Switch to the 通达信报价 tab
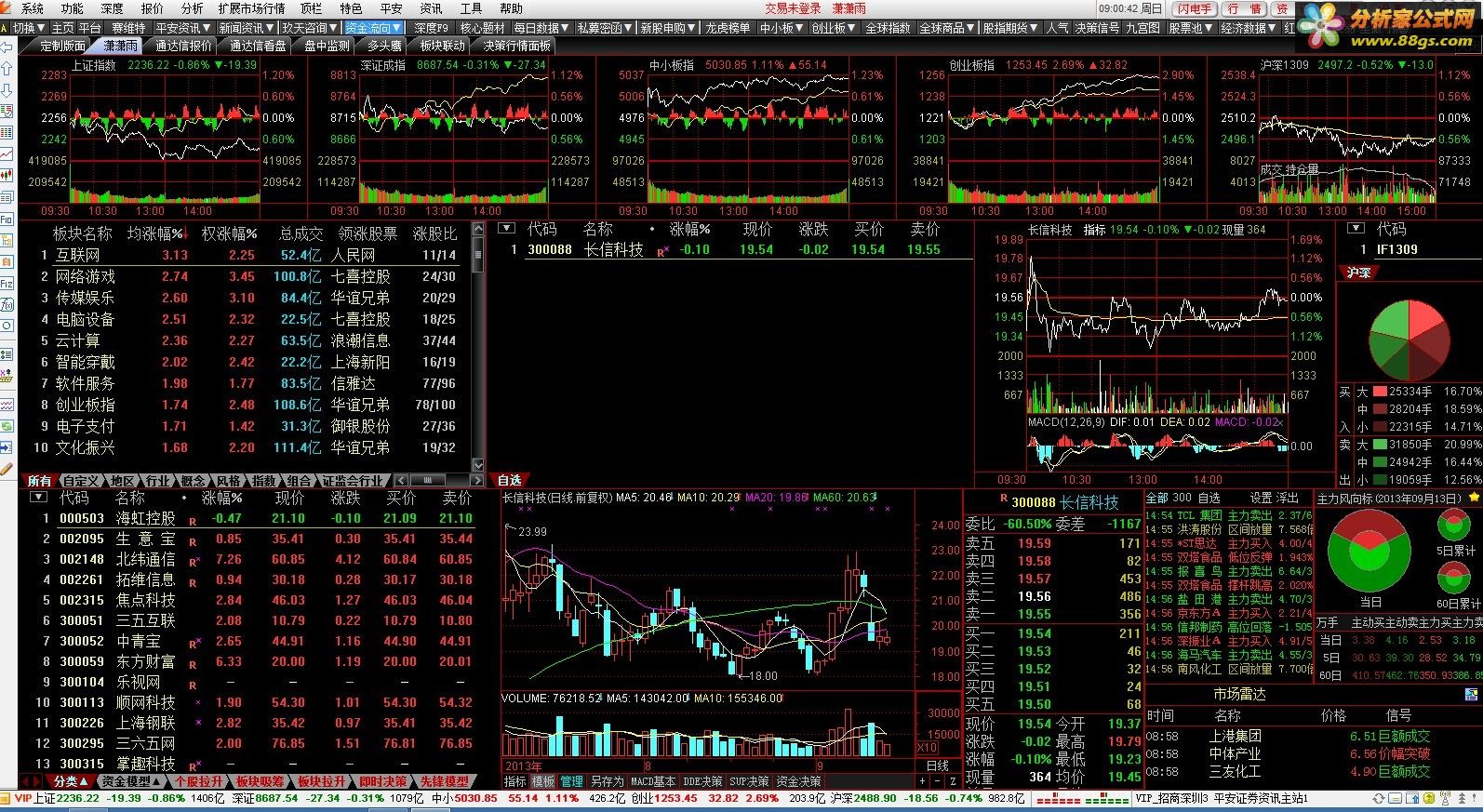The image size is (1483, 812). [182, 46]
